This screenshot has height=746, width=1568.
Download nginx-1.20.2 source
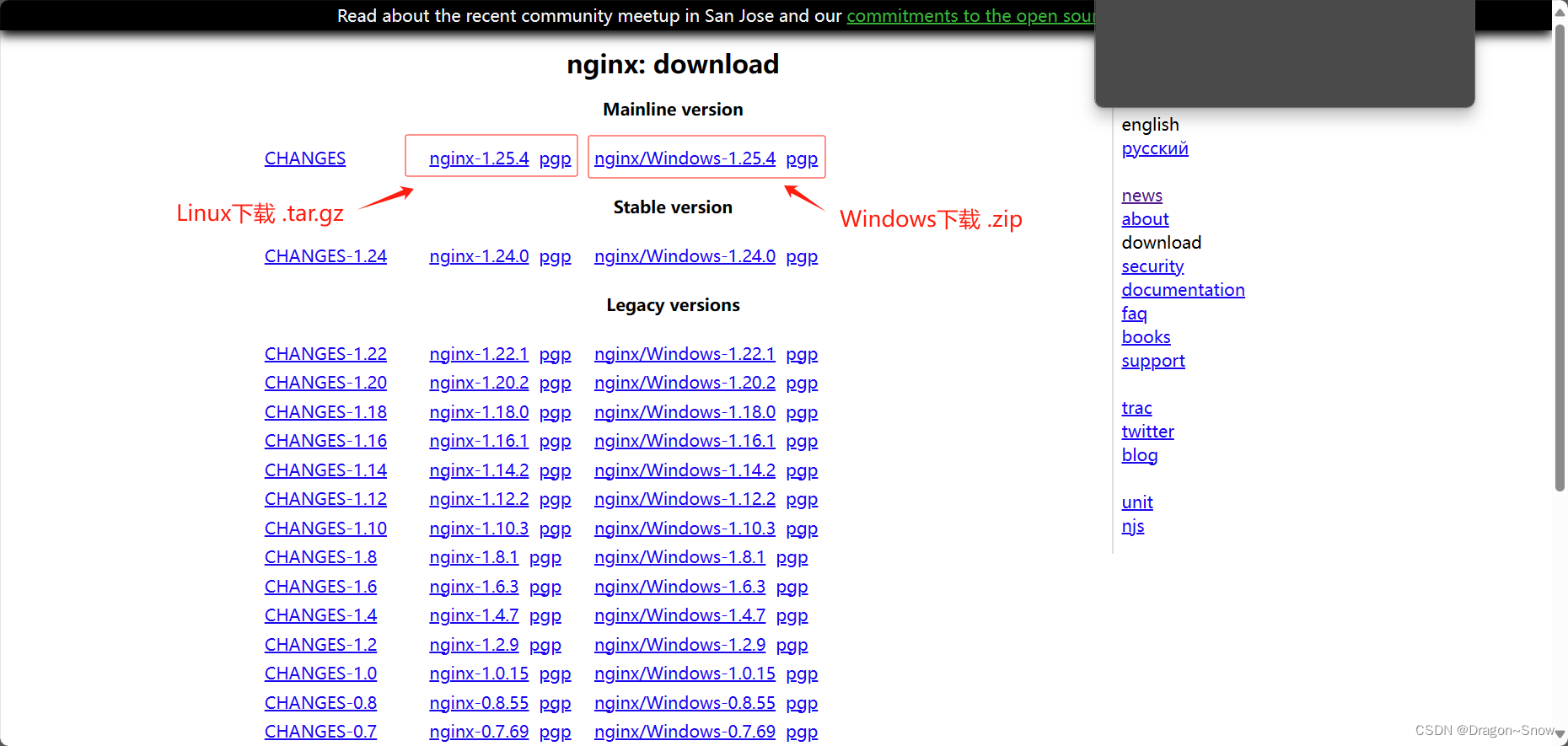(x=479, y=383)
